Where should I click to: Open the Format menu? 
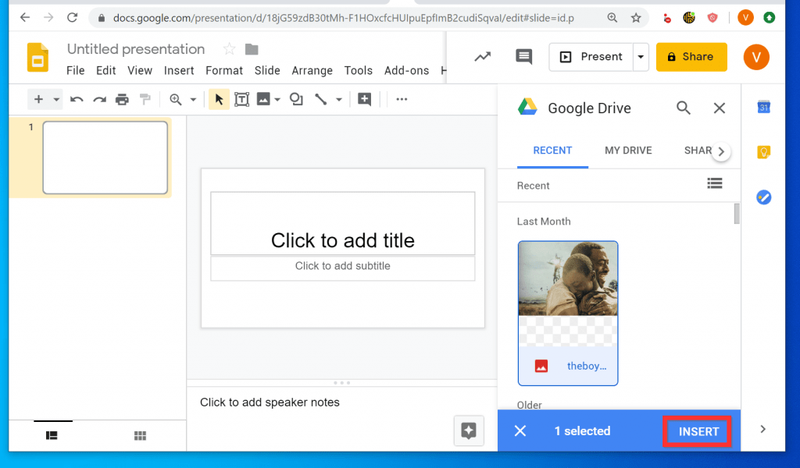(224, 70)
